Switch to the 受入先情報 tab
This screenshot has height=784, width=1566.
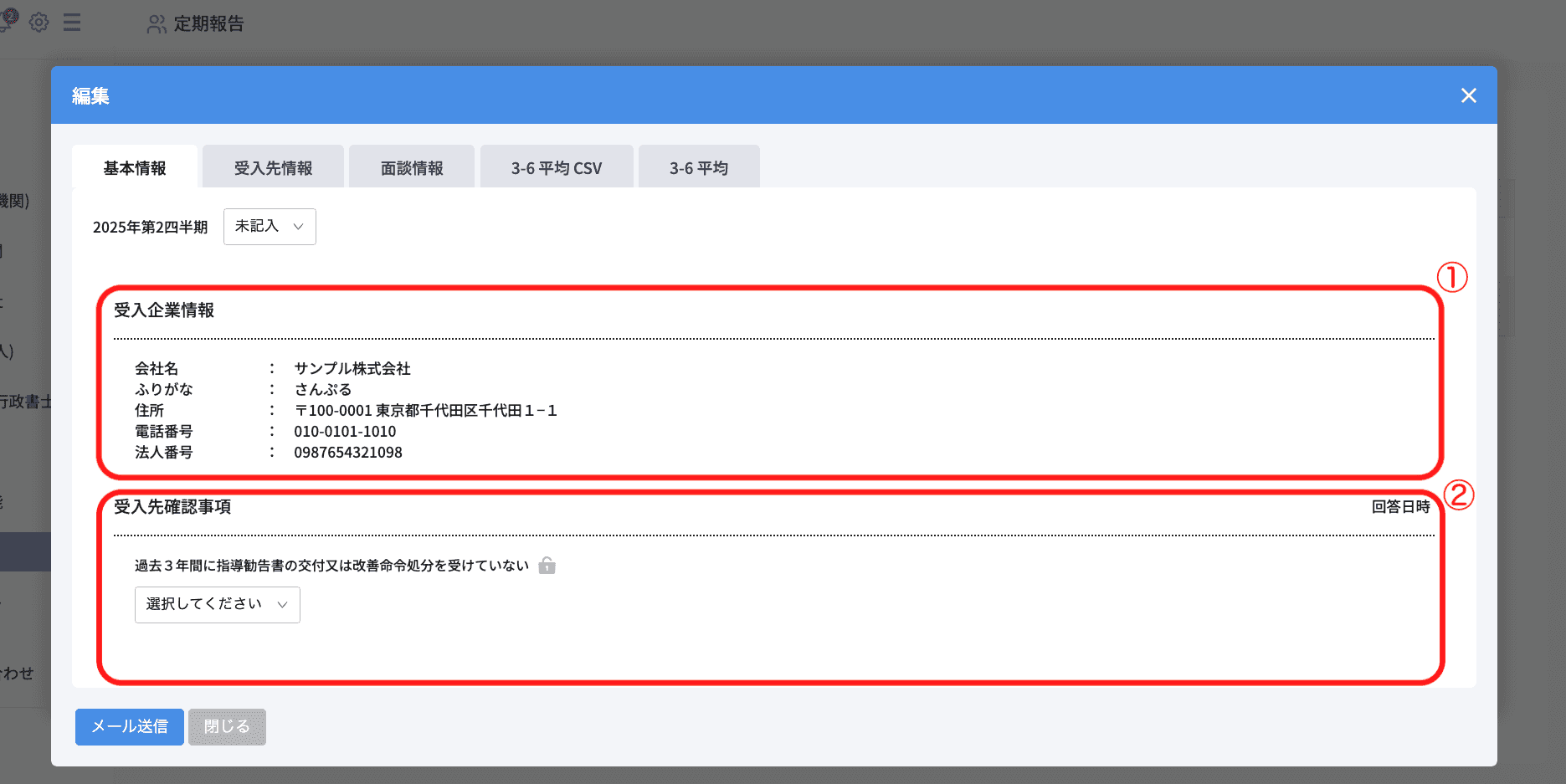click(273, 168)
